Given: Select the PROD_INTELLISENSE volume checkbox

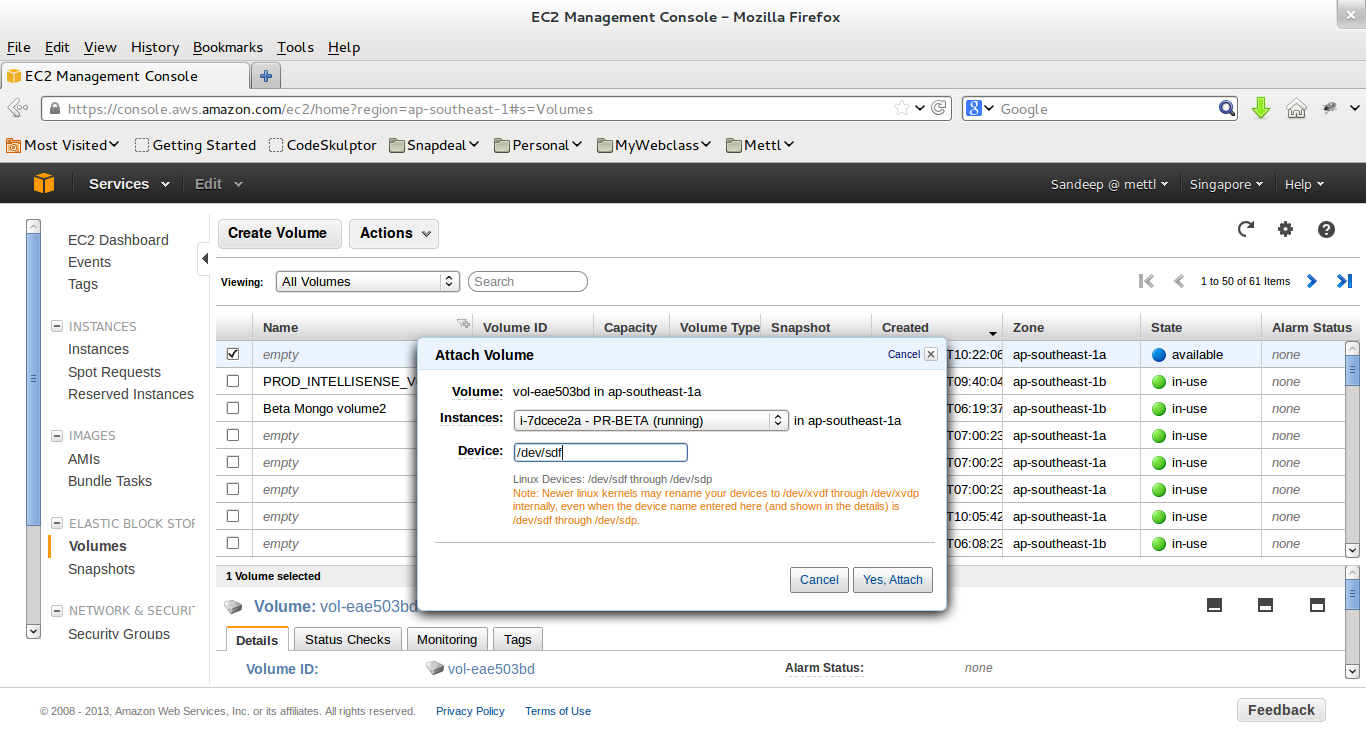Looking at the screenshot, I should pos(233,381).
